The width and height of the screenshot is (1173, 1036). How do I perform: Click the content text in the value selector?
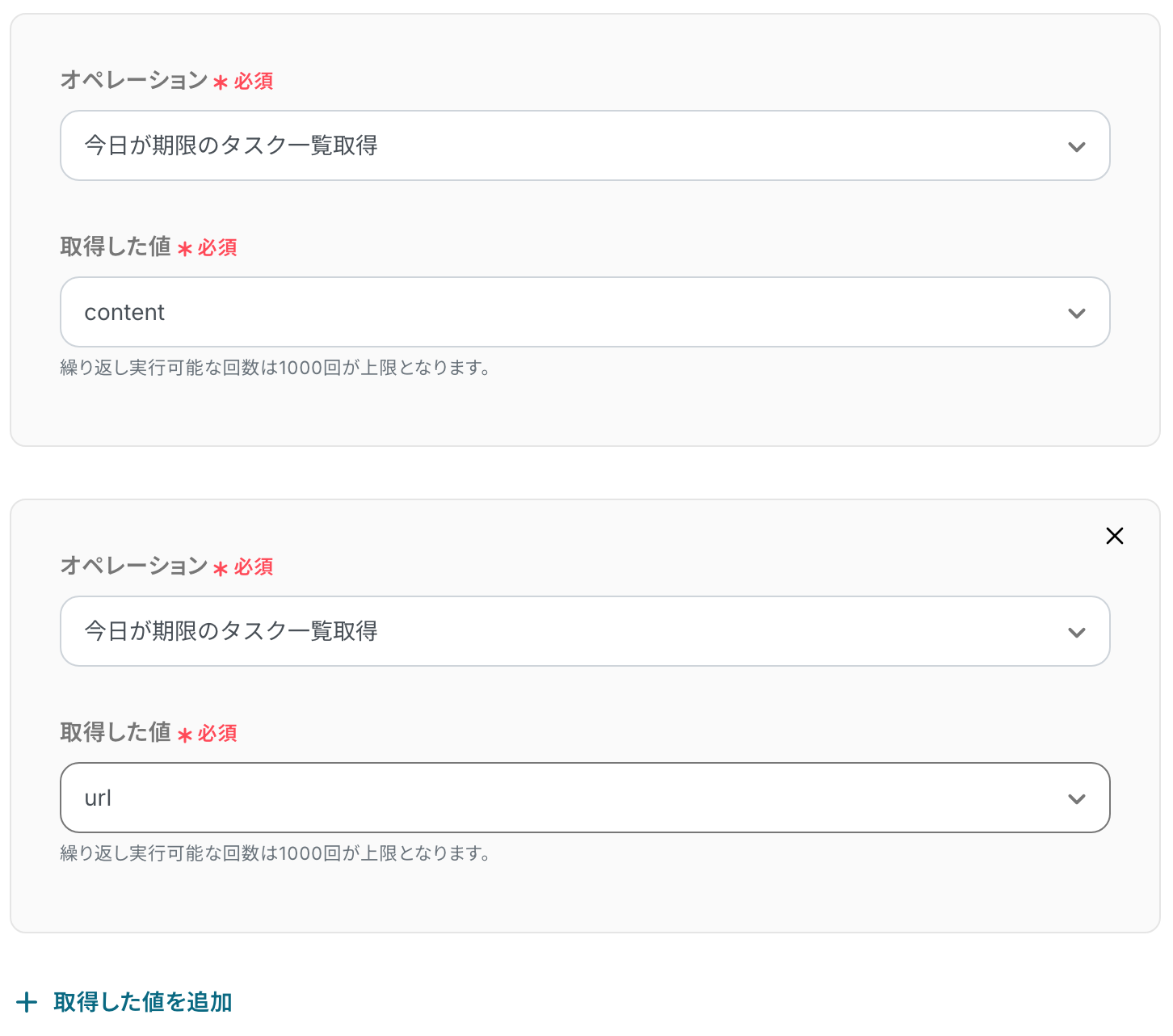tap(124, 313)
